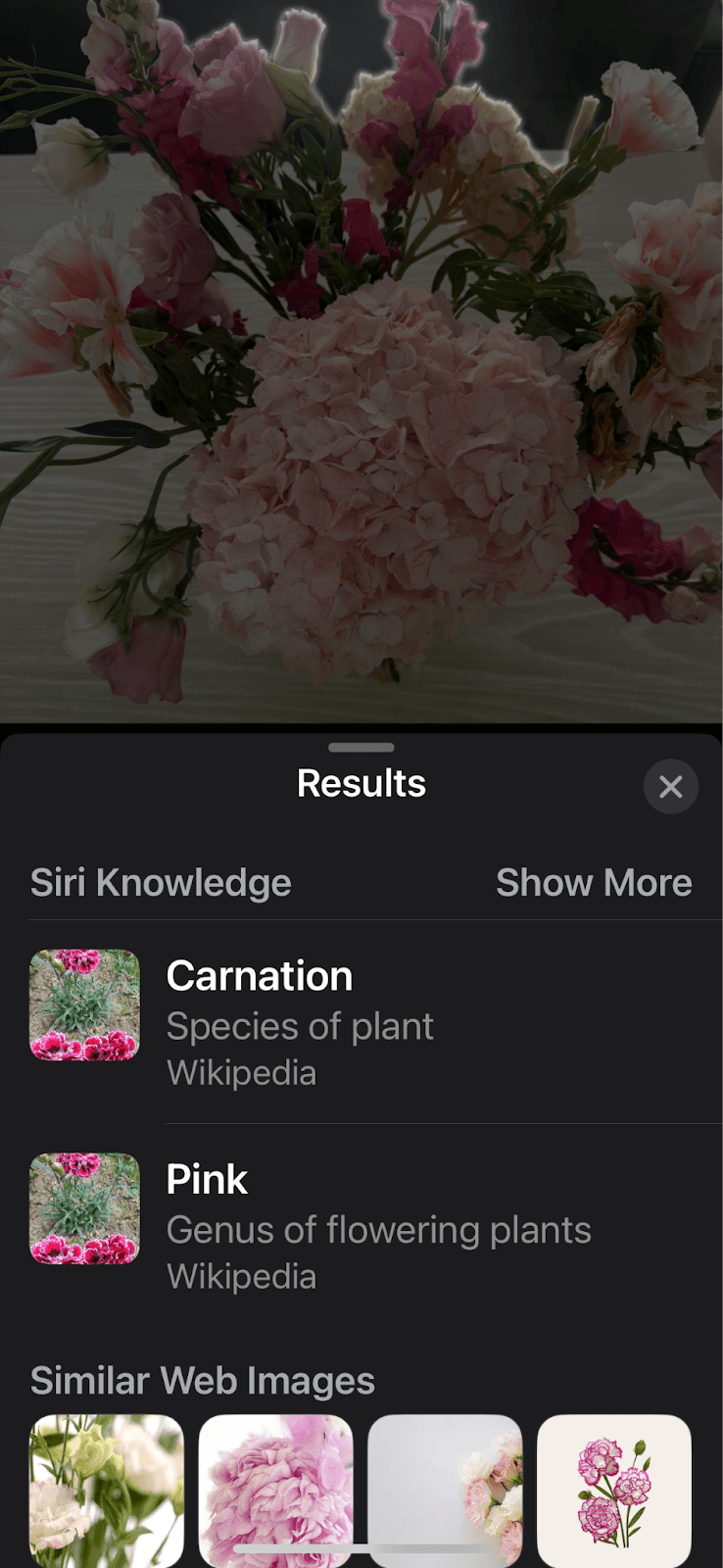The image size is (723, 1568).
Task: Open the white lisianthus similar web image
Action: point(107,1488)
